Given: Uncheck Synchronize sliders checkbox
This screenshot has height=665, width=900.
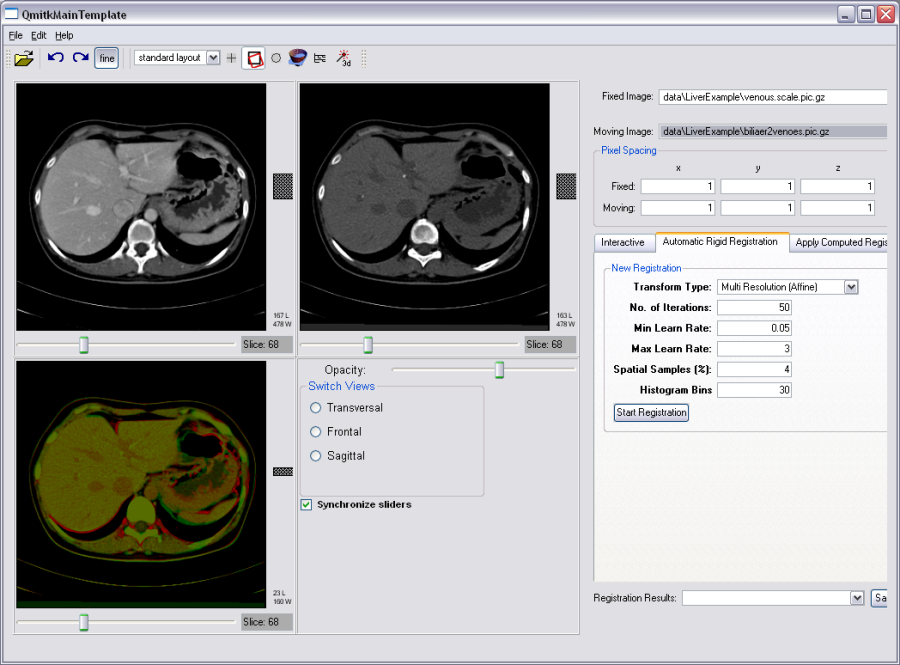Looking at the screenshot, I should pyautogui.click(x=306, y=505).
